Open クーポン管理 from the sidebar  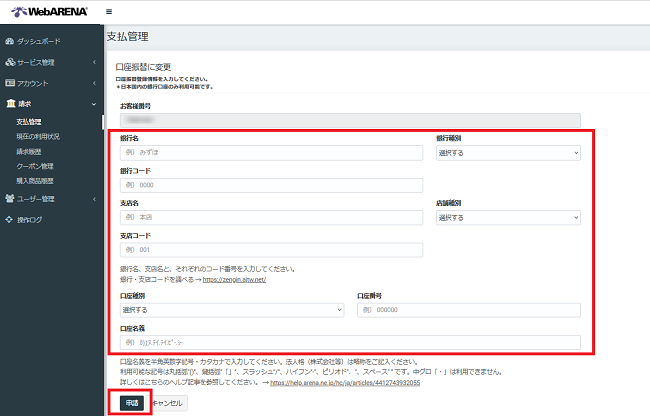(x=35, y=166)
